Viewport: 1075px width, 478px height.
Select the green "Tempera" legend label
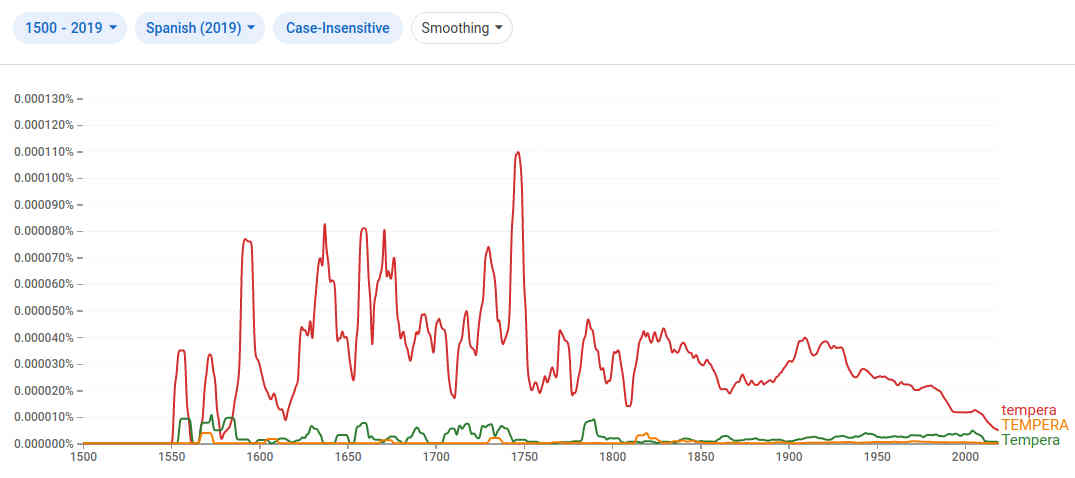[x=1030, y=440]
